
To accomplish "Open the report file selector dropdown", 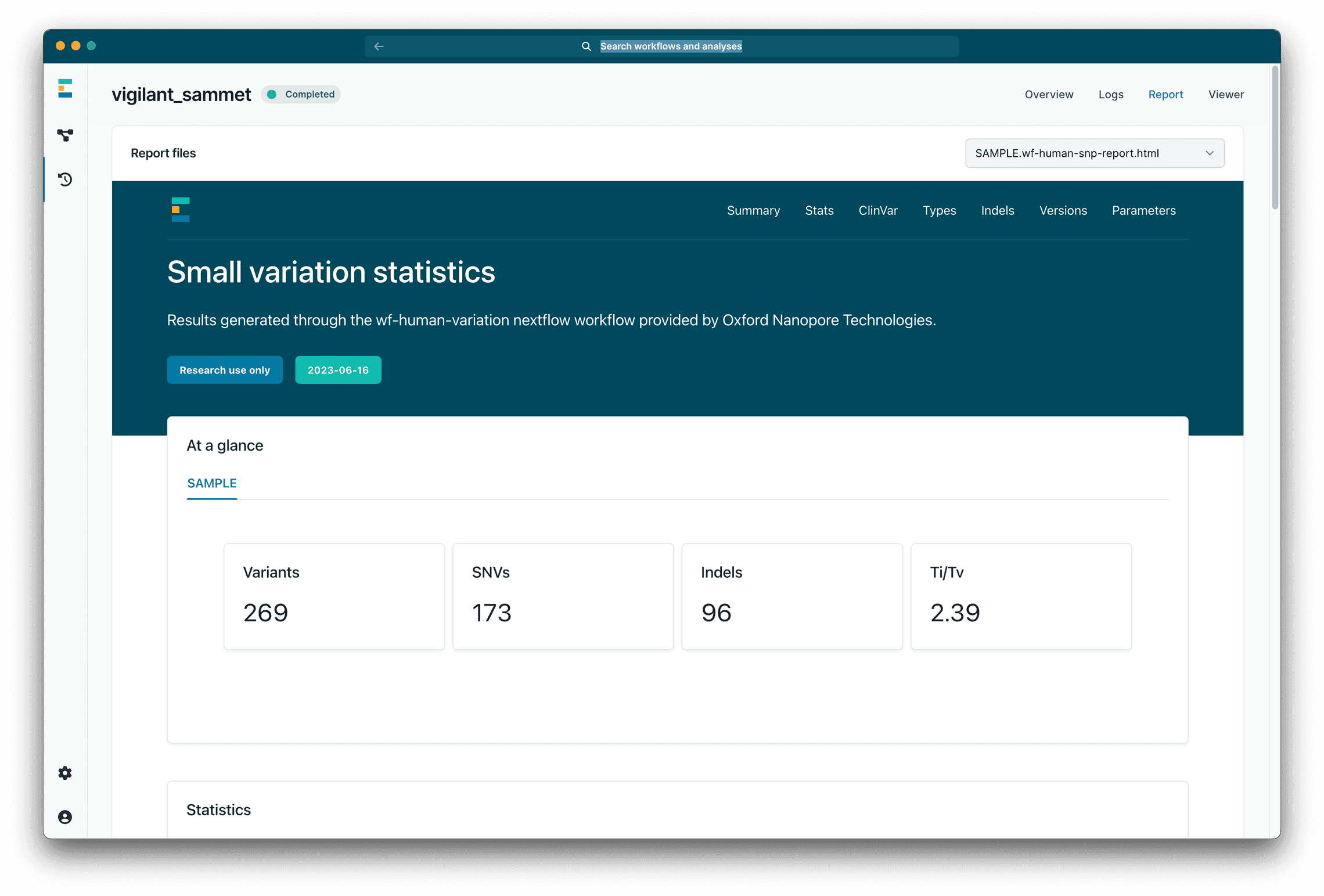I will click(x=1094, y=153).
